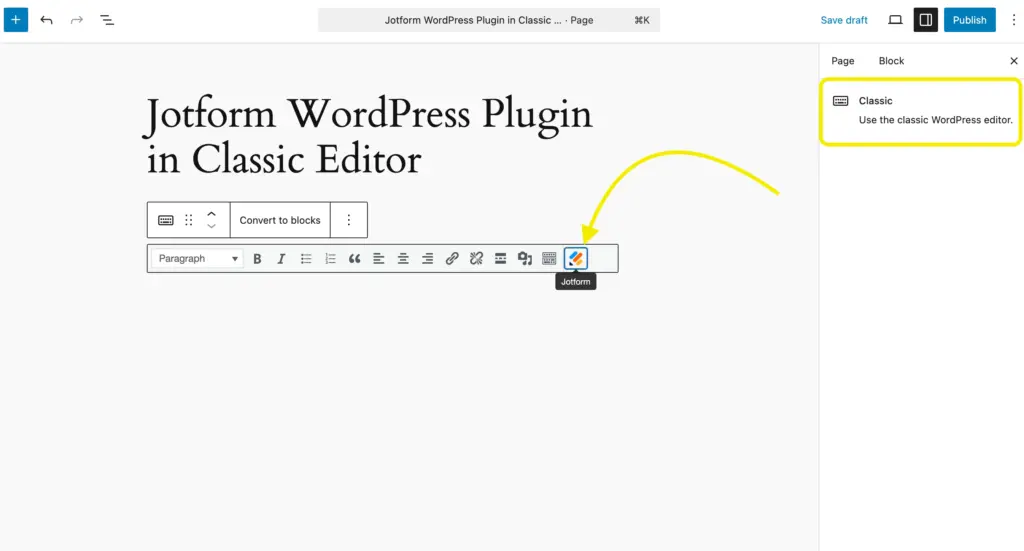This screenshot has width=1024, height=551.
Task: Insert or edit a link
Action: (x=452, y=259)
